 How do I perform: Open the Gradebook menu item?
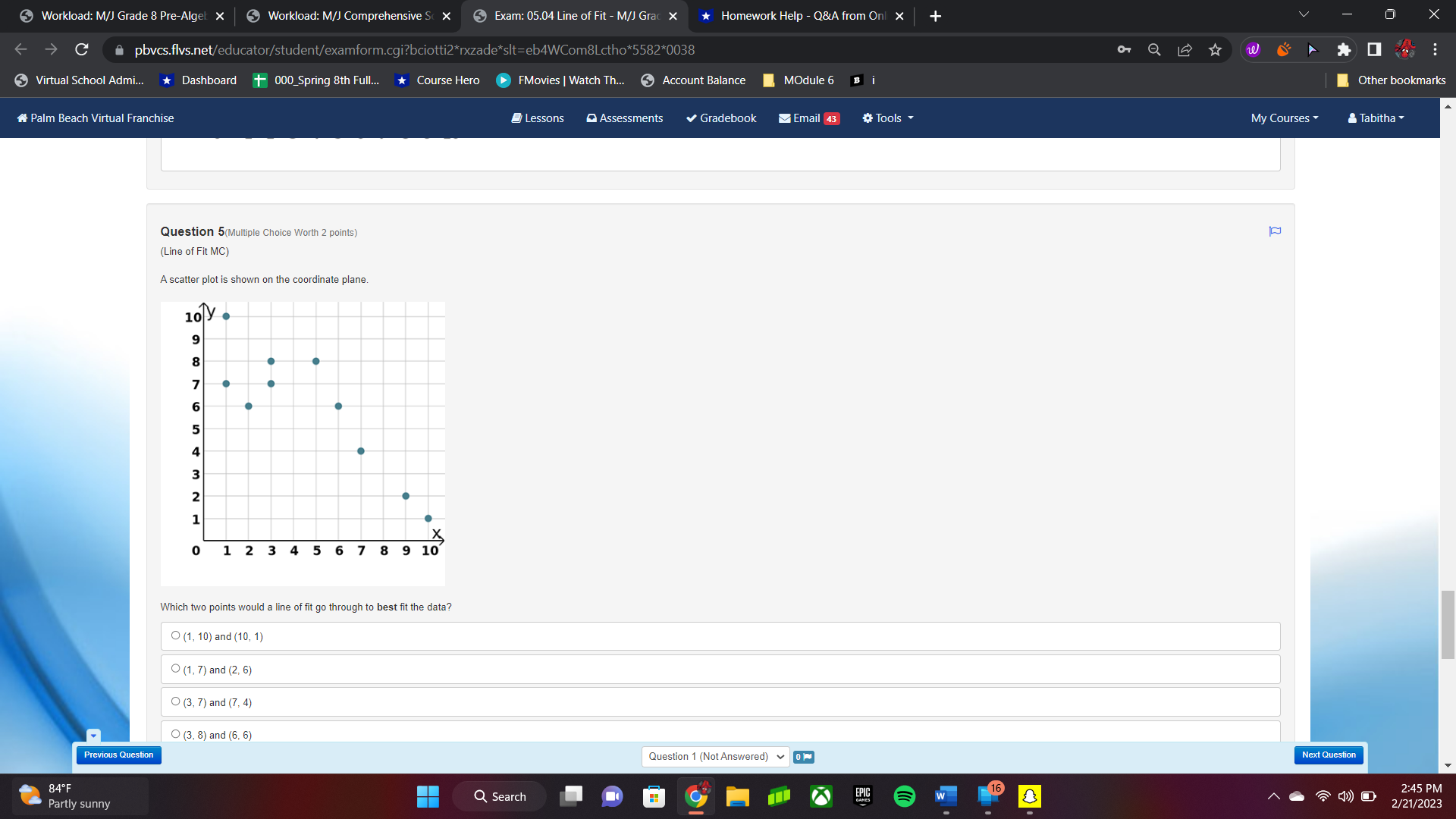click(720, 118)
